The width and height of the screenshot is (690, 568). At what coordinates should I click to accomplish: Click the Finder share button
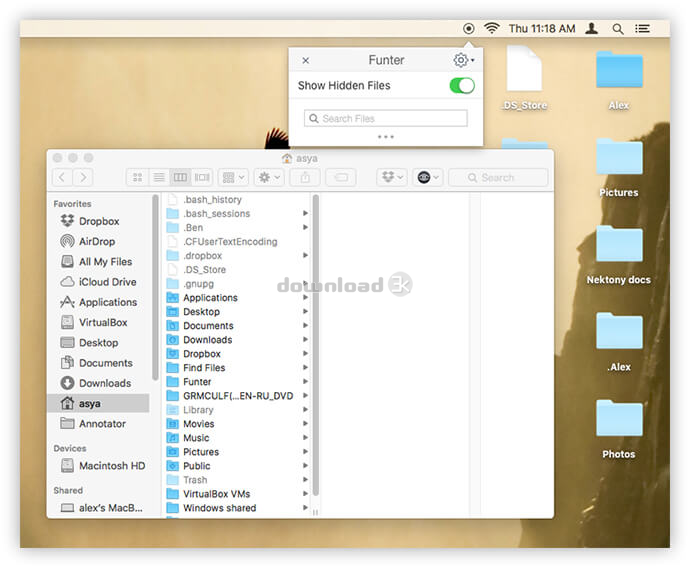305,177
